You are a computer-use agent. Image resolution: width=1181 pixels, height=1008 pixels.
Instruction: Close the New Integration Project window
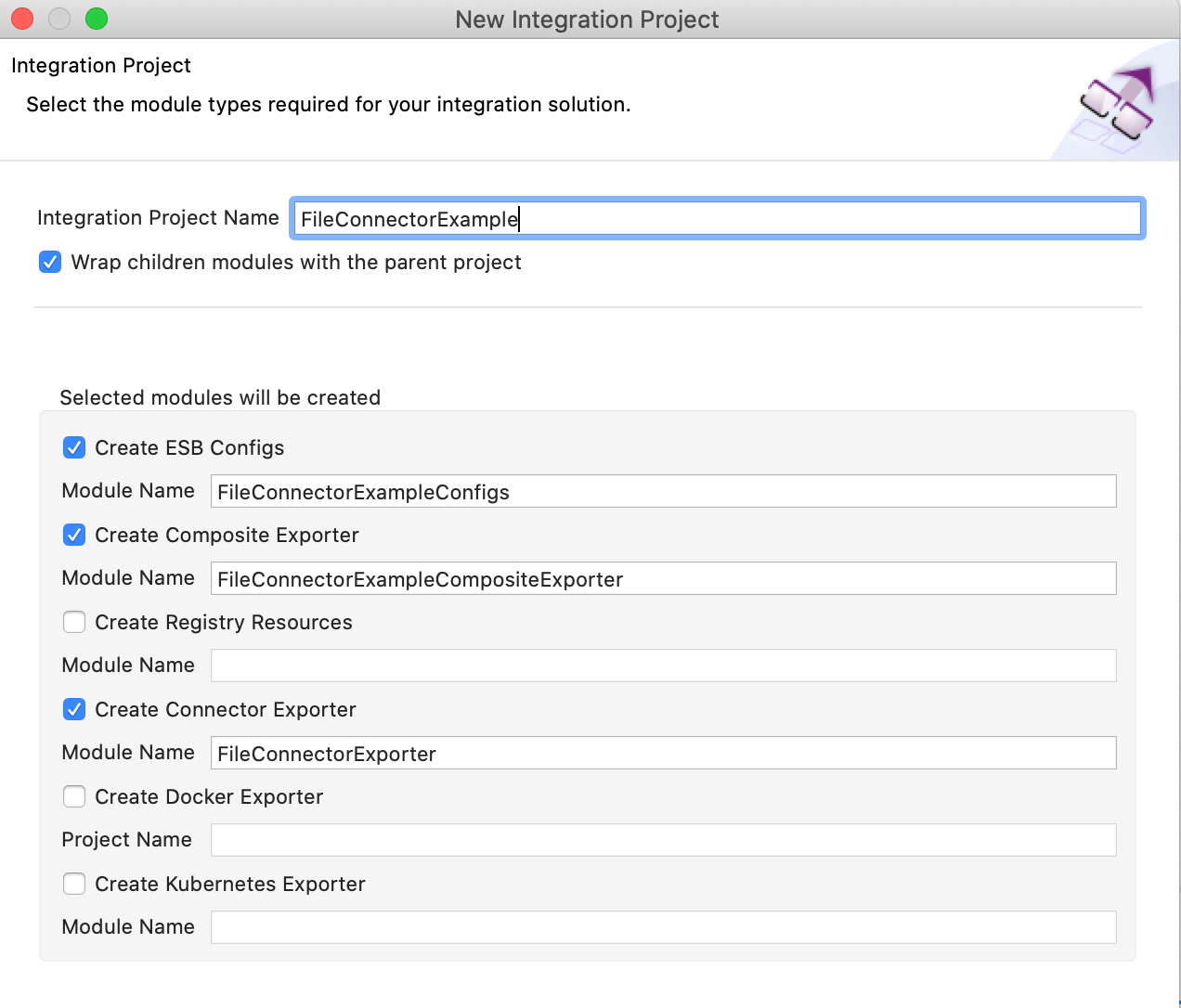tap(22, 19)
